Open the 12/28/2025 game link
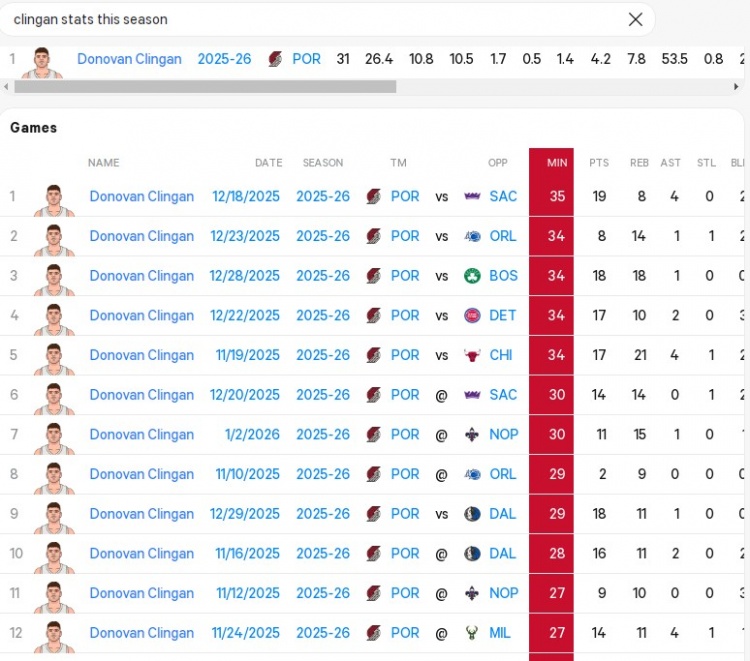The width and height of the screenshot is (750, 661). (x=245, y=276)
